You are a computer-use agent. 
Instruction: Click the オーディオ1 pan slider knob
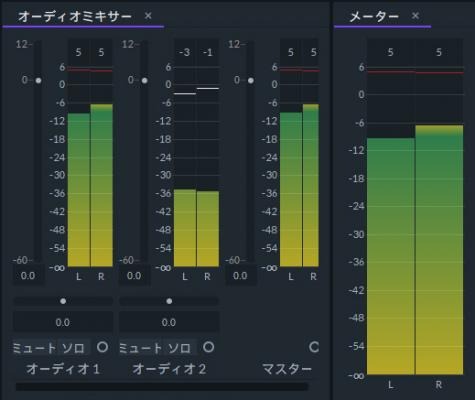click(x=63, y=301)
